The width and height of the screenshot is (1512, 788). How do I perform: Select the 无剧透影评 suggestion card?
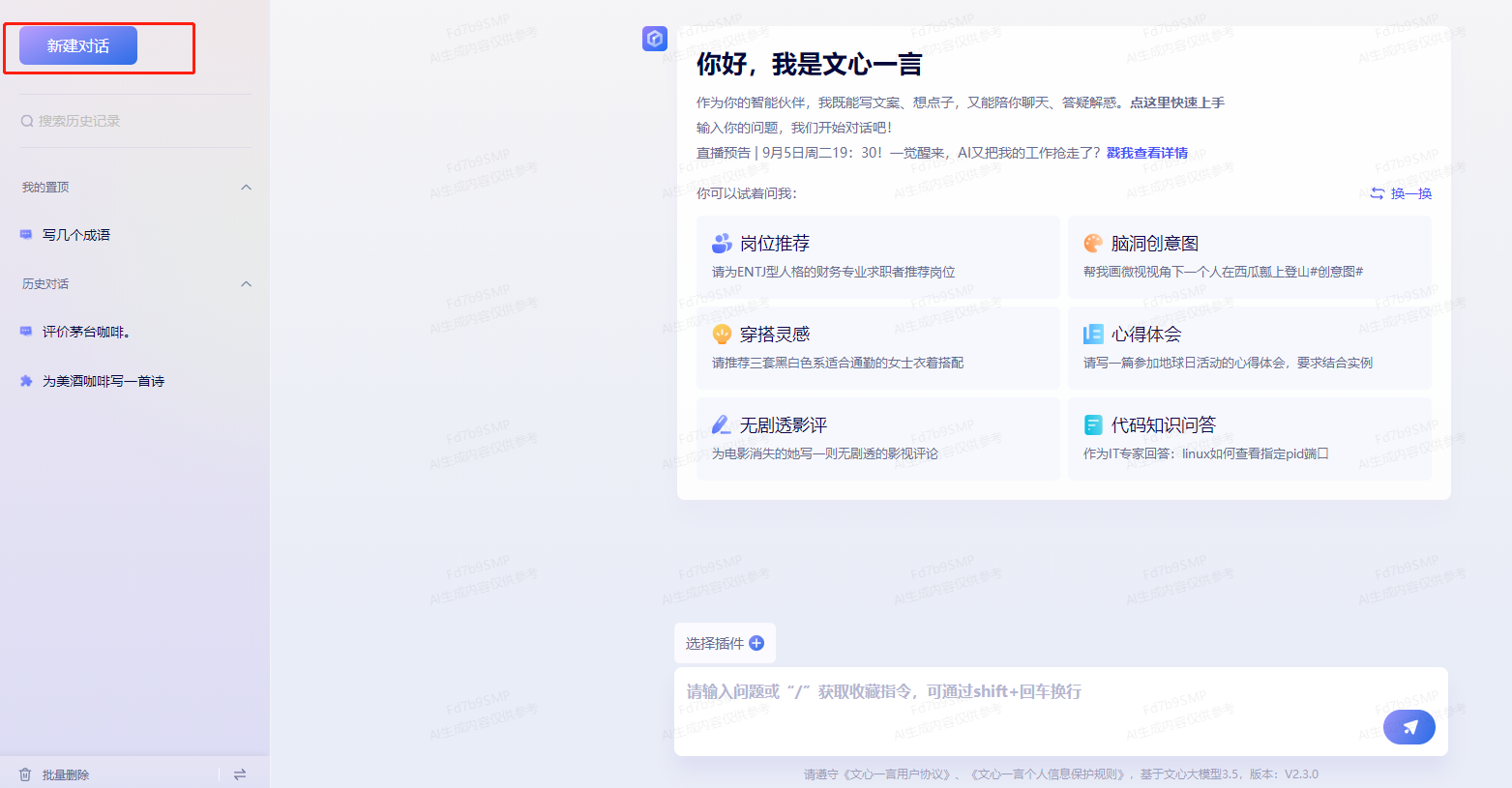878,439
